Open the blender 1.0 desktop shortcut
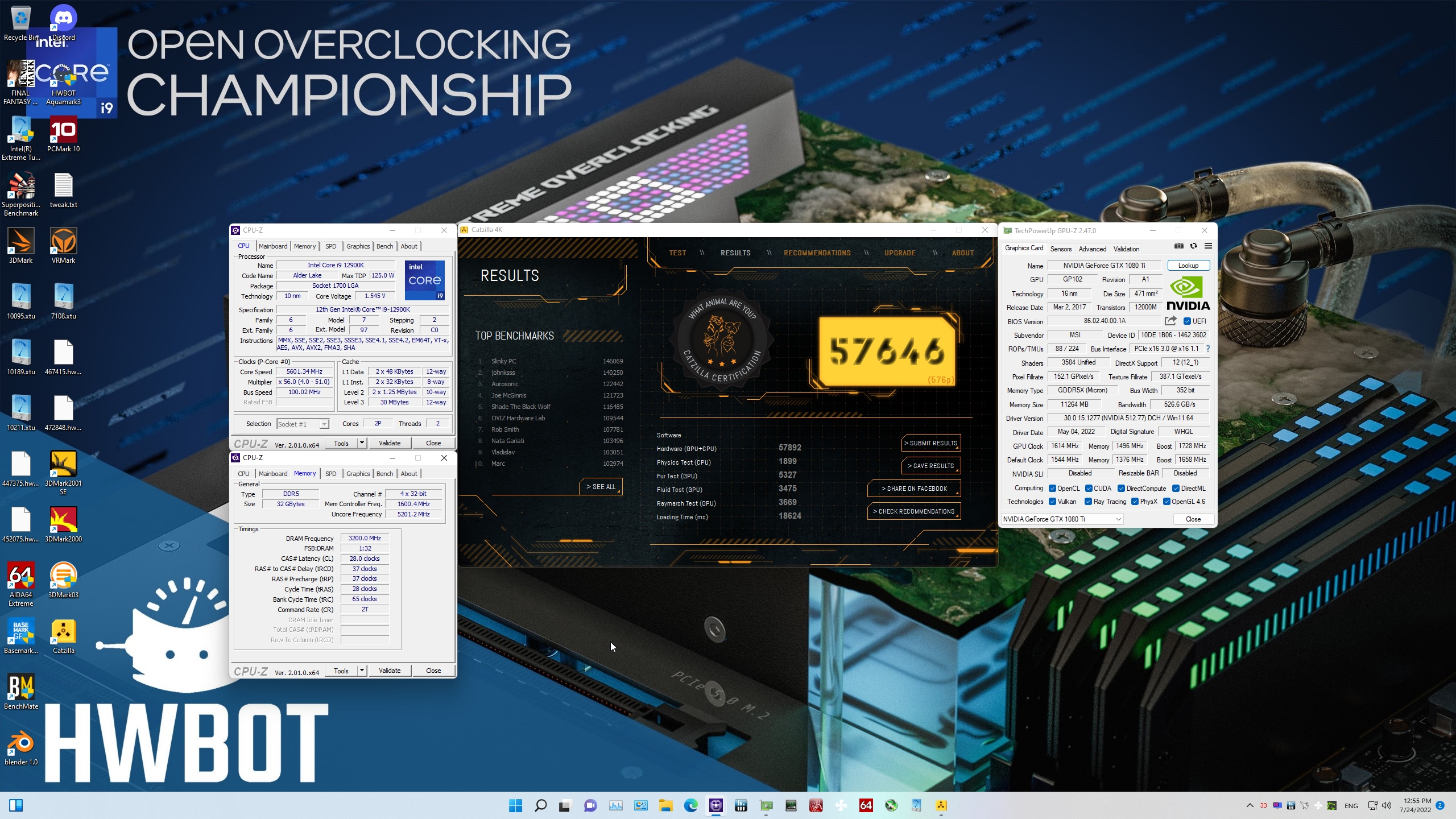Image resolution: width=1456 pixels, height=819 pixels. [x=21, y=747]
